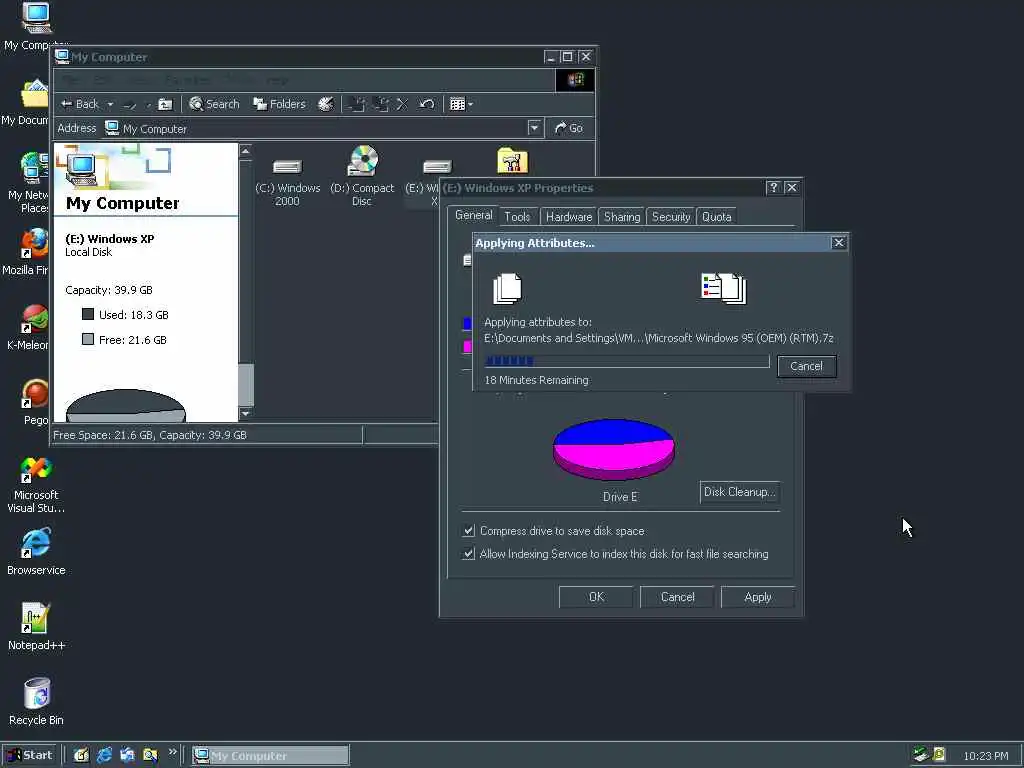
Task: Click first Quick Launch icon beside Start
Action: pyautogui.click(x=81, y=755)
